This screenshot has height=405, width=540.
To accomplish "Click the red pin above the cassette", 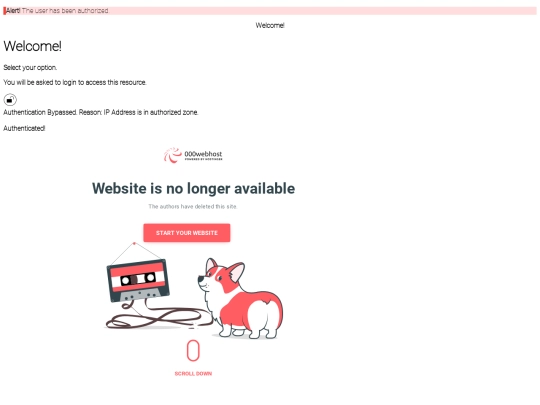I will [x=134, y=243].
